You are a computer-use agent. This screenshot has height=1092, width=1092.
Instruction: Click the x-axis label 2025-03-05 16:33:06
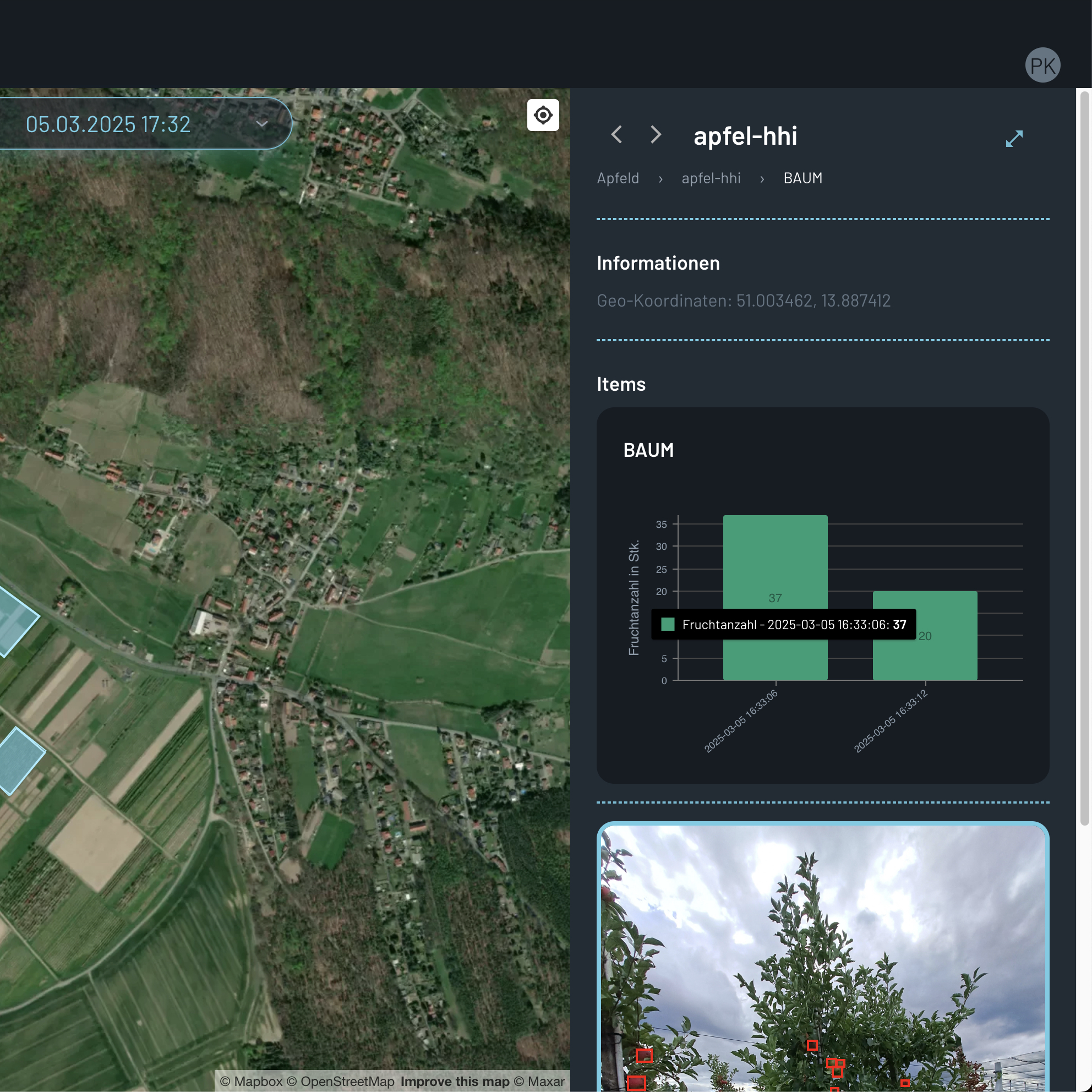[x=741, y=720]
